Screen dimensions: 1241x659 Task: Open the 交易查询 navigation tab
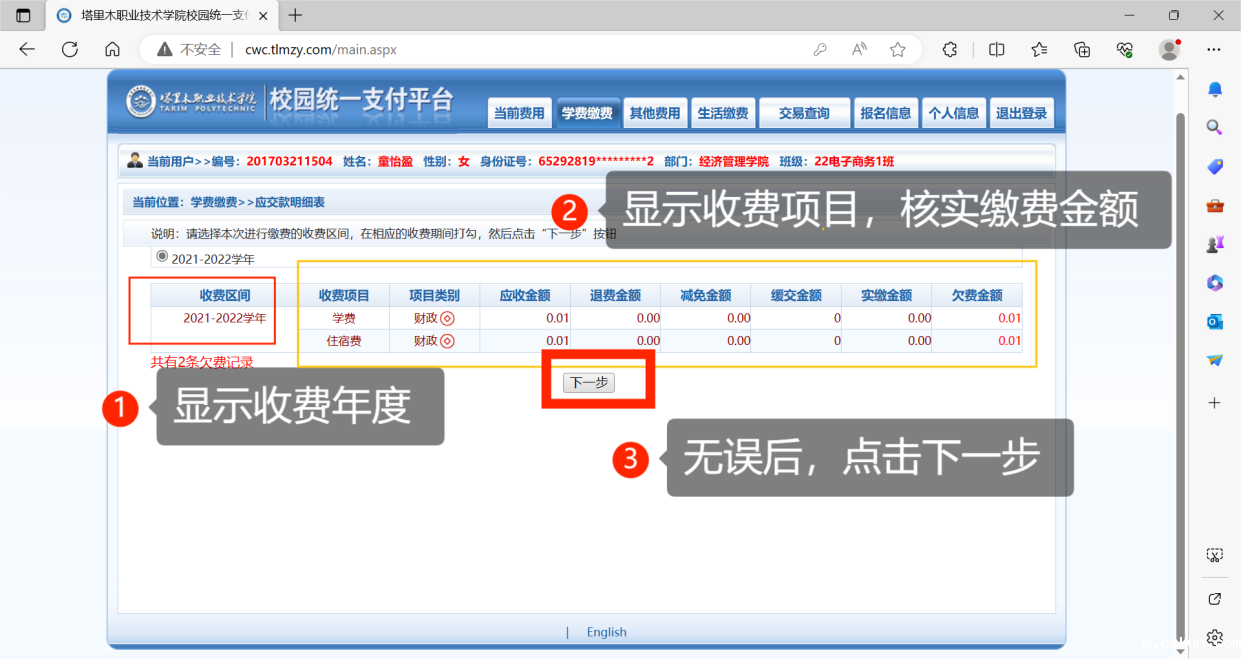804,113
